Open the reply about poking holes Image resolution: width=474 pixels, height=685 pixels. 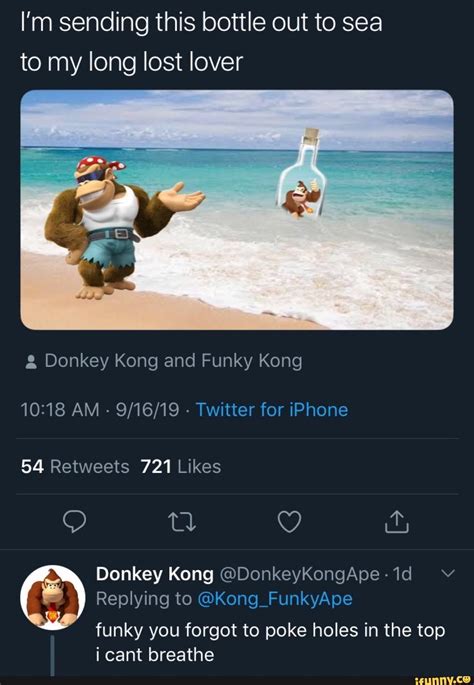270,642
